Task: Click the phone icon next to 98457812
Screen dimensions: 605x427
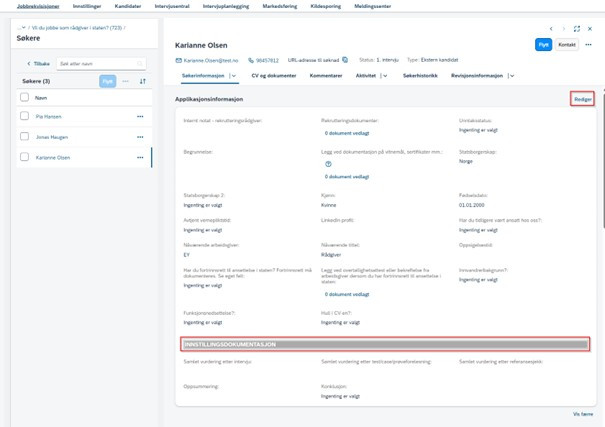Action: (251, 60)
